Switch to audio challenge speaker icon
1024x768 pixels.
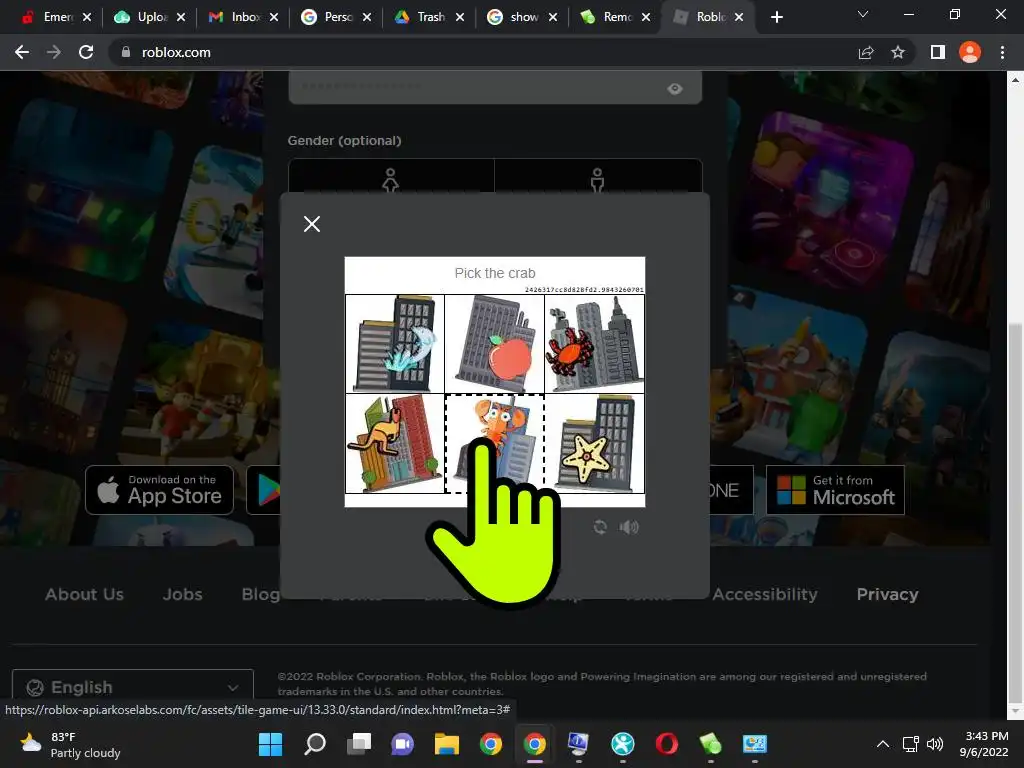628,526
